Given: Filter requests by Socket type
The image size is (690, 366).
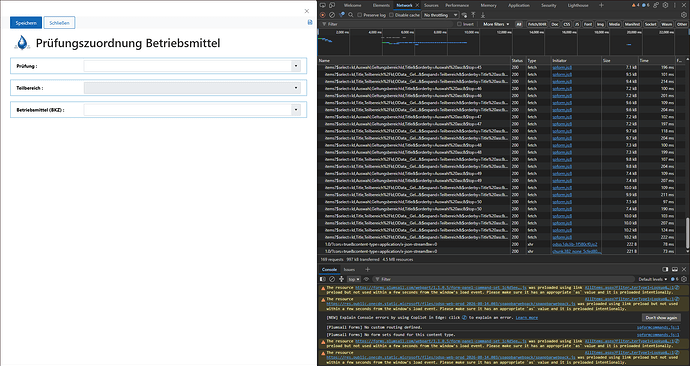Looking at the screenshot, I should [x=650, y=24].
